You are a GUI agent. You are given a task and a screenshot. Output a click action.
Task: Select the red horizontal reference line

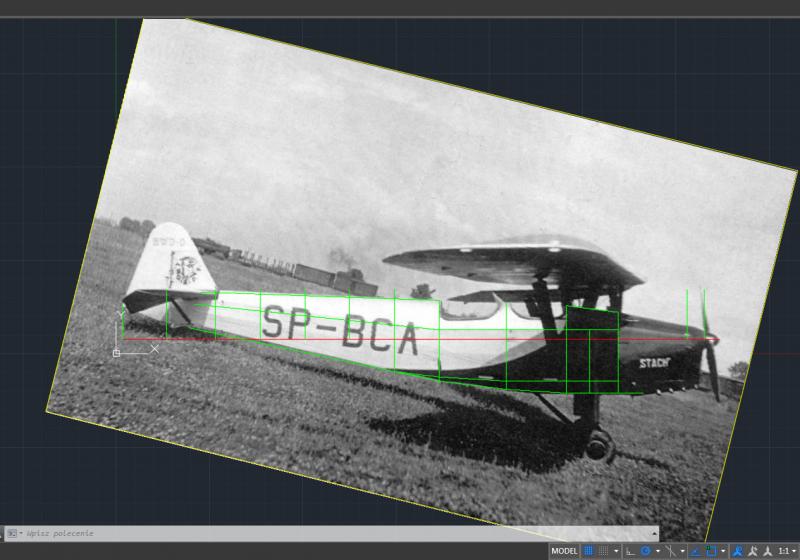300,340
